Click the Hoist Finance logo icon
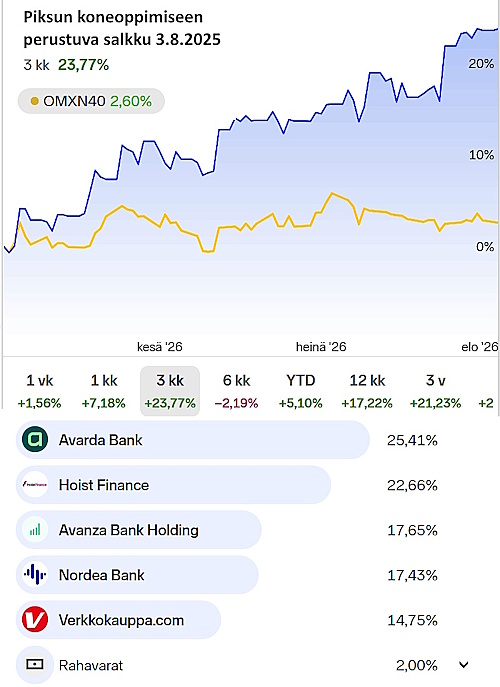Viewport: 500px width, 687px height. (35, 485)
